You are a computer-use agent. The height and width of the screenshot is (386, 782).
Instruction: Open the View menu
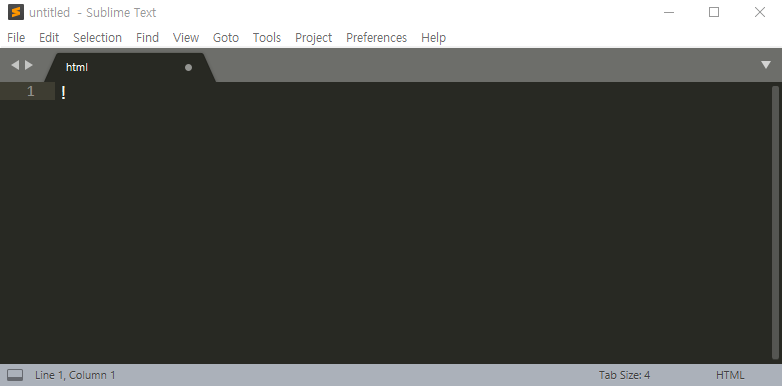[186, 37]
